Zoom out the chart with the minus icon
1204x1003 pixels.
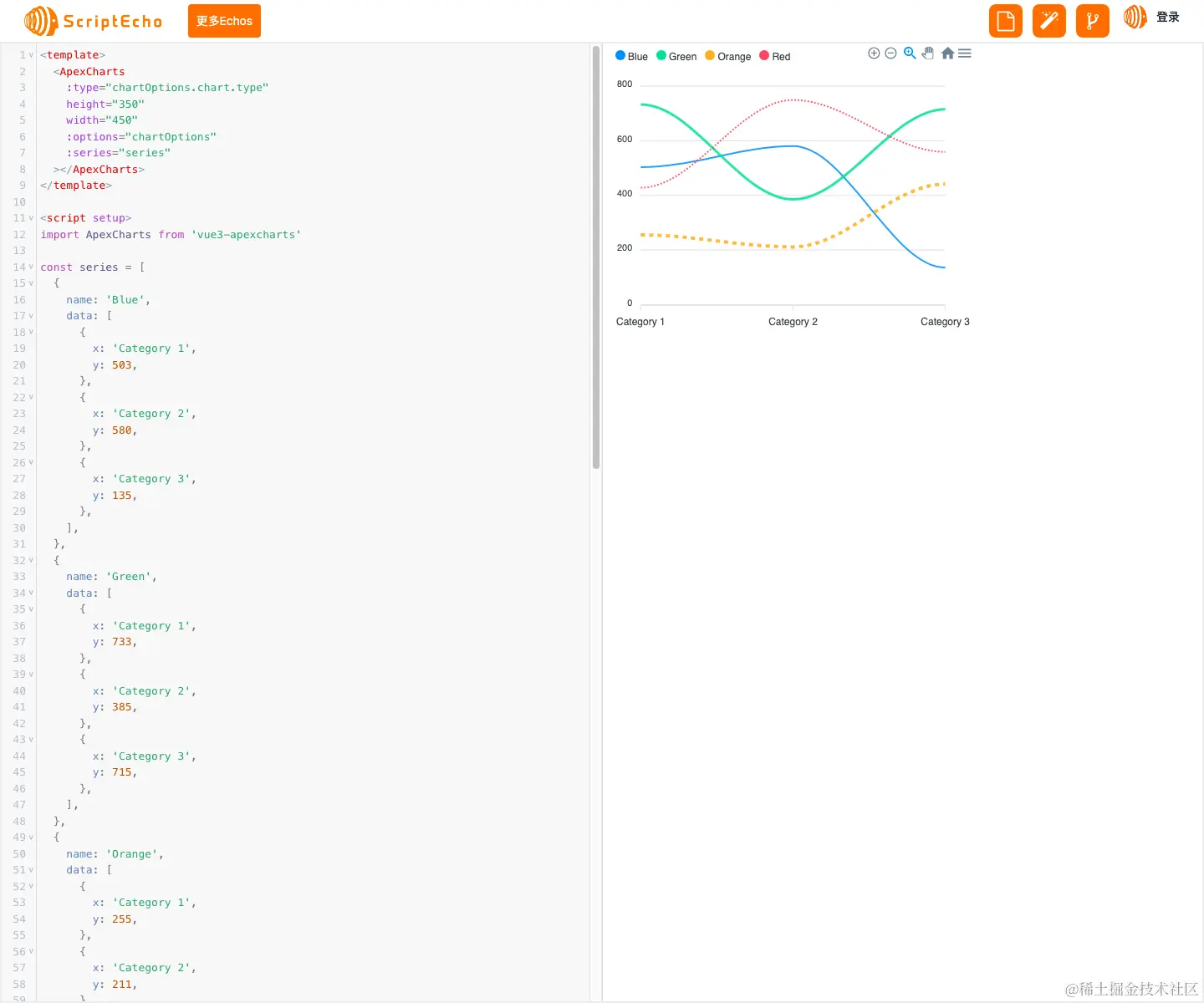890,53
